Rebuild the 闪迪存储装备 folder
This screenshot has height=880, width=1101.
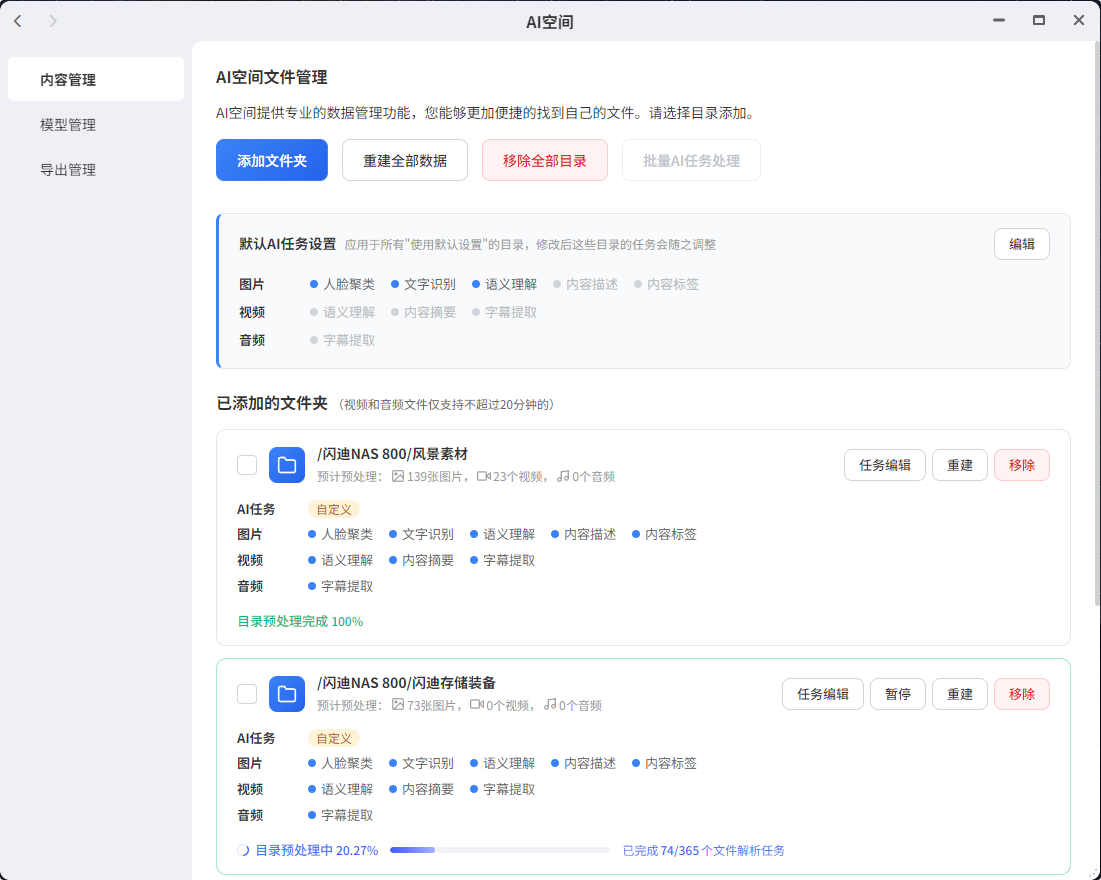pos(960,694)
